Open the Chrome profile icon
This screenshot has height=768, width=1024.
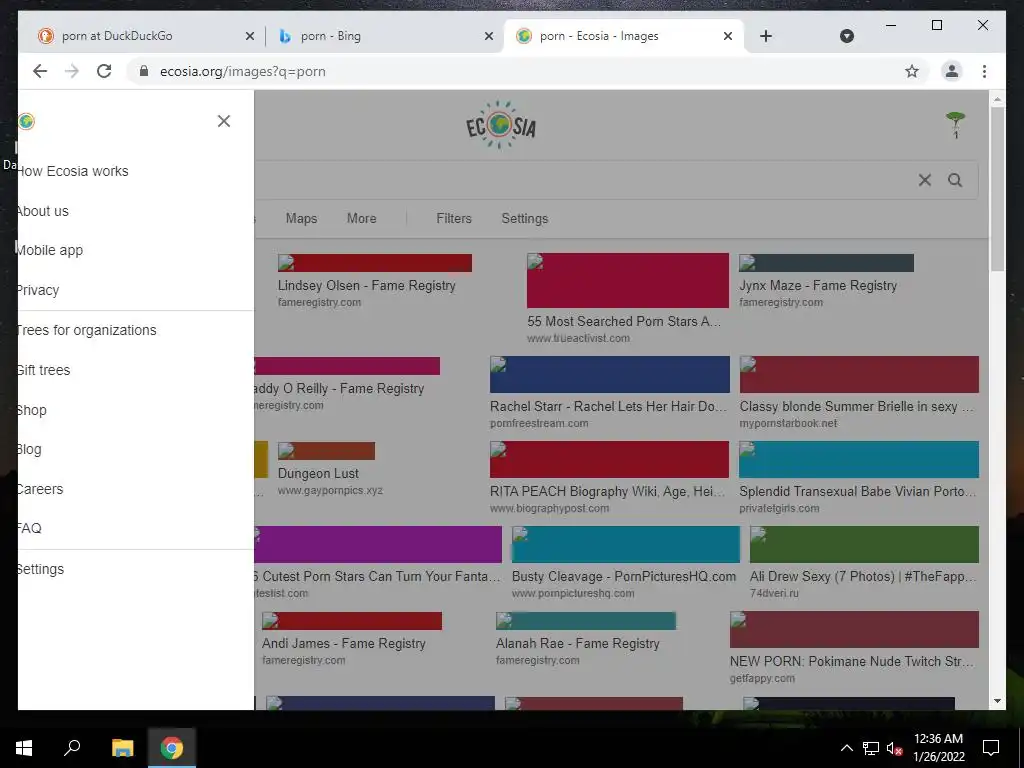952,71
